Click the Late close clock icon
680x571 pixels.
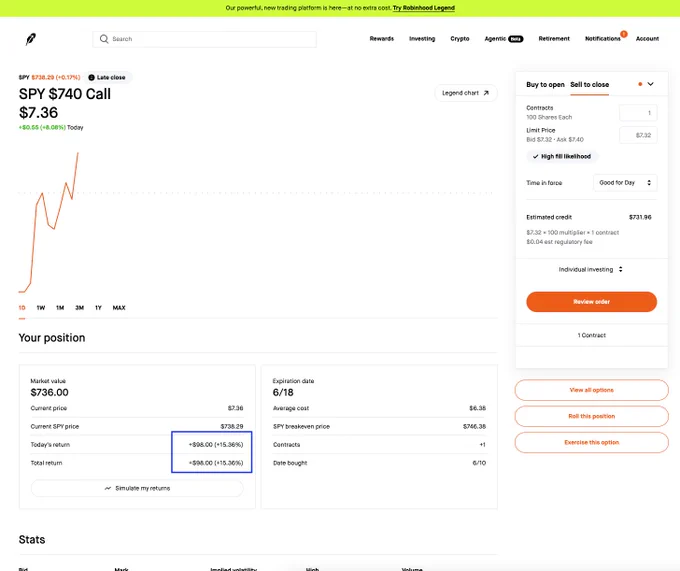92,77
